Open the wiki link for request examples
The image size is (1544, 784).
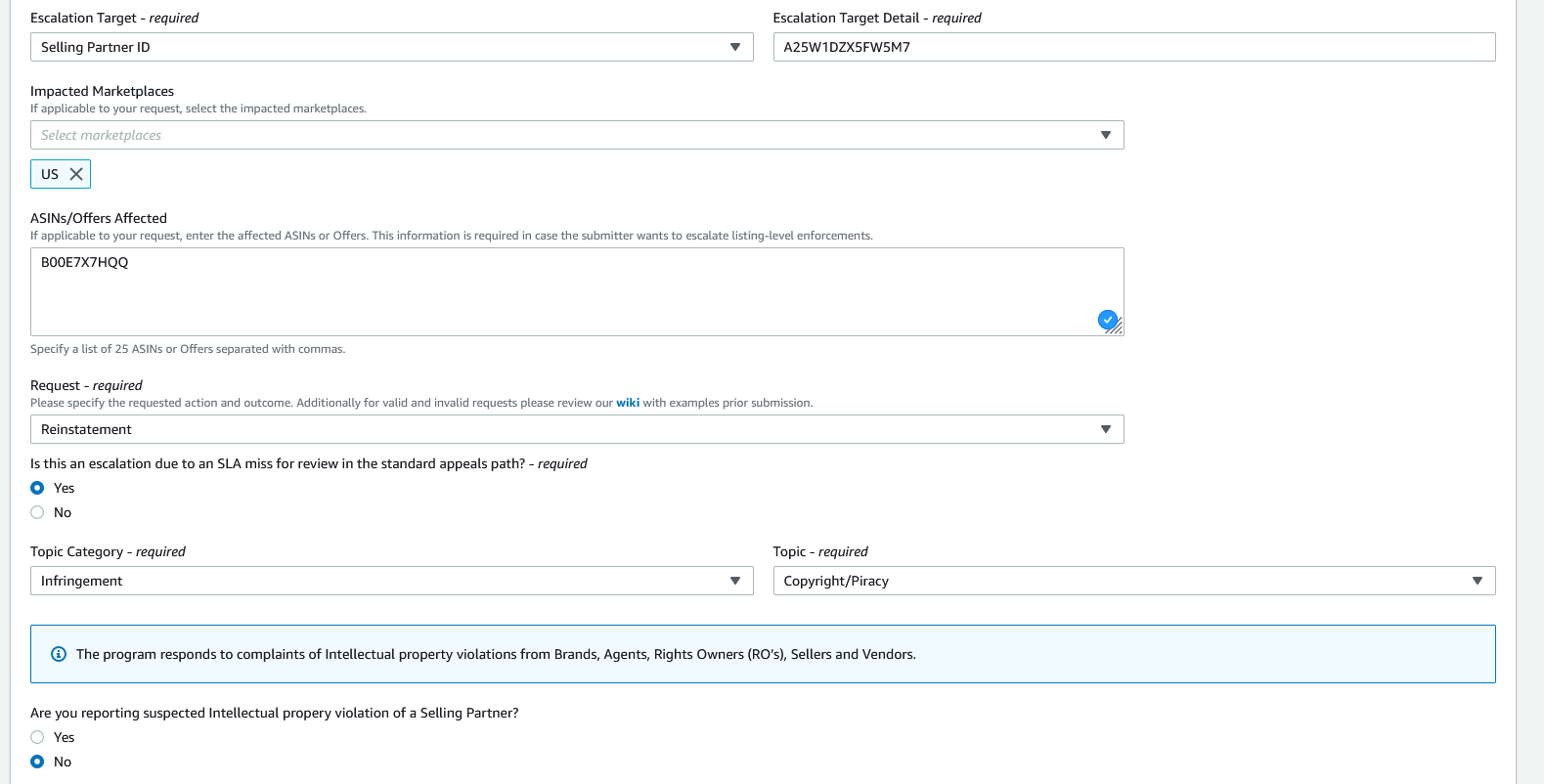[628, 403]
